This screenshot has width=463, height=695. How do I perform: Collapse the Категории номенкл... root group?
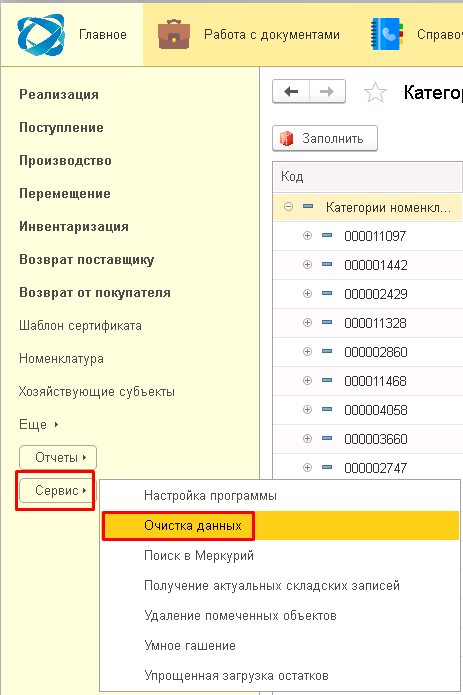point(288,207)
